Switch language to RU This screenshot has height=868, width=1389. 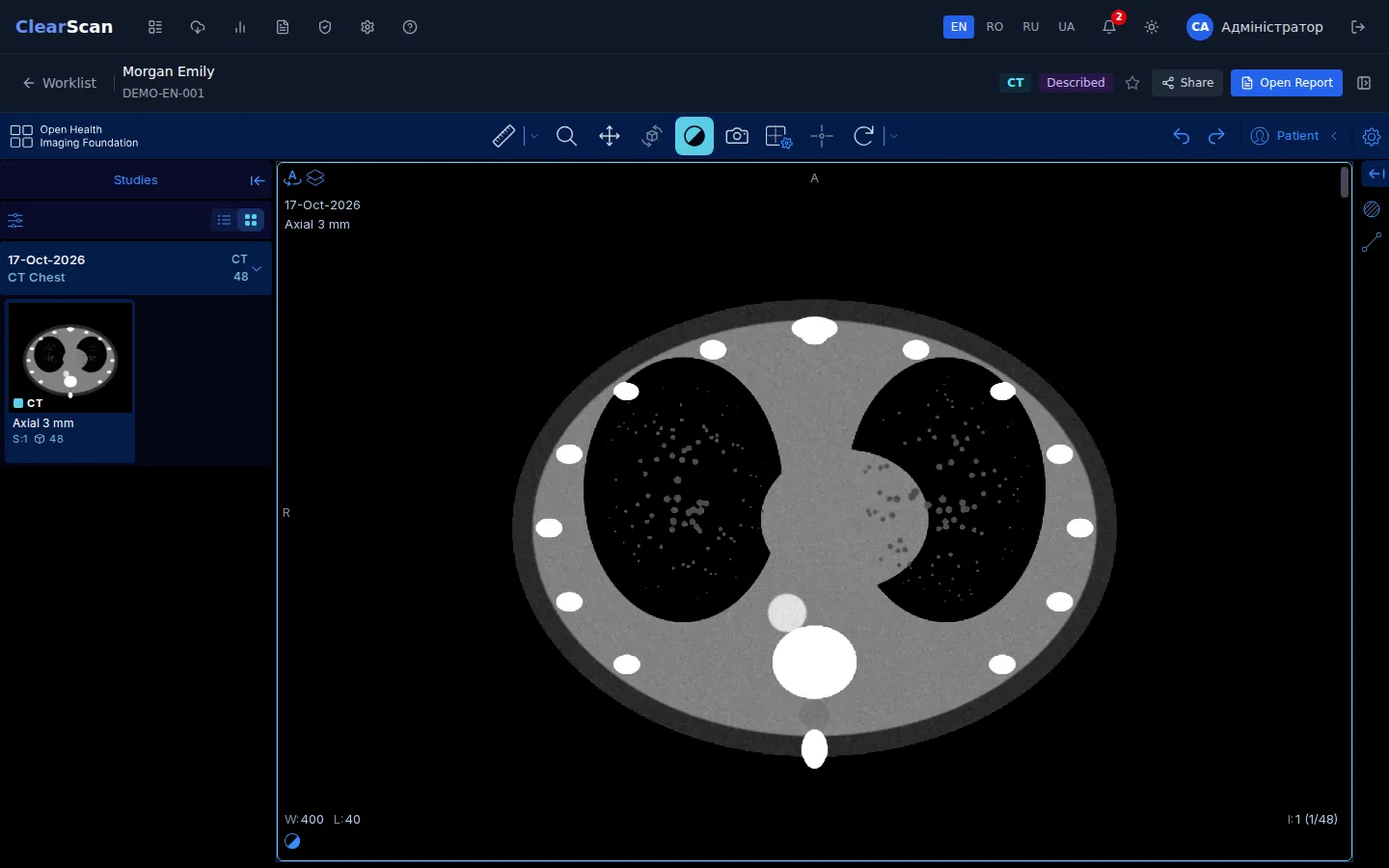[x=1031, y=27]
